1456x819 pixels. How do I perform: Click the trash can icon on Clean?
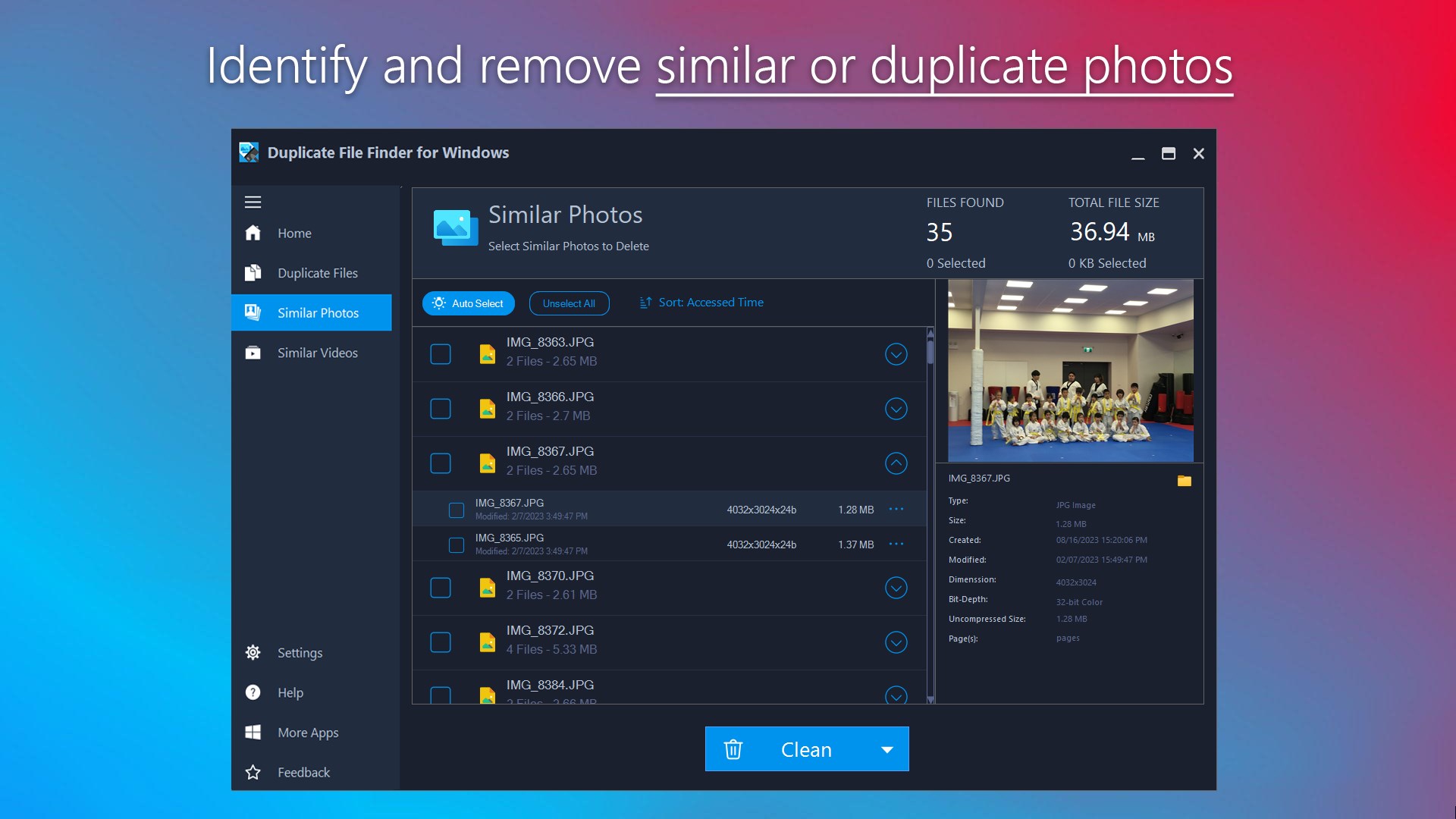(733, 749)
